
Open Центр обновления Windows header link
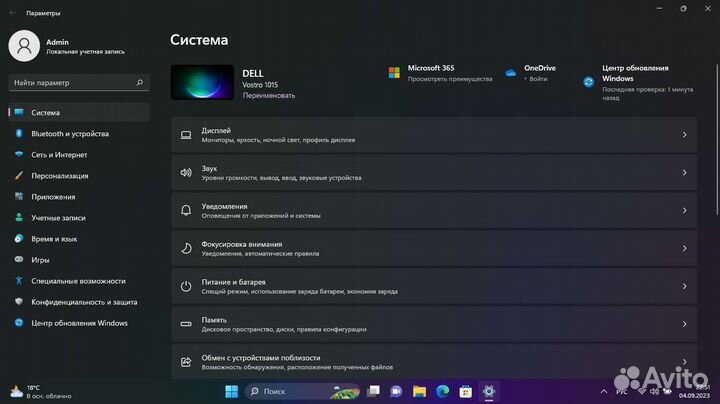pos(636,73)
